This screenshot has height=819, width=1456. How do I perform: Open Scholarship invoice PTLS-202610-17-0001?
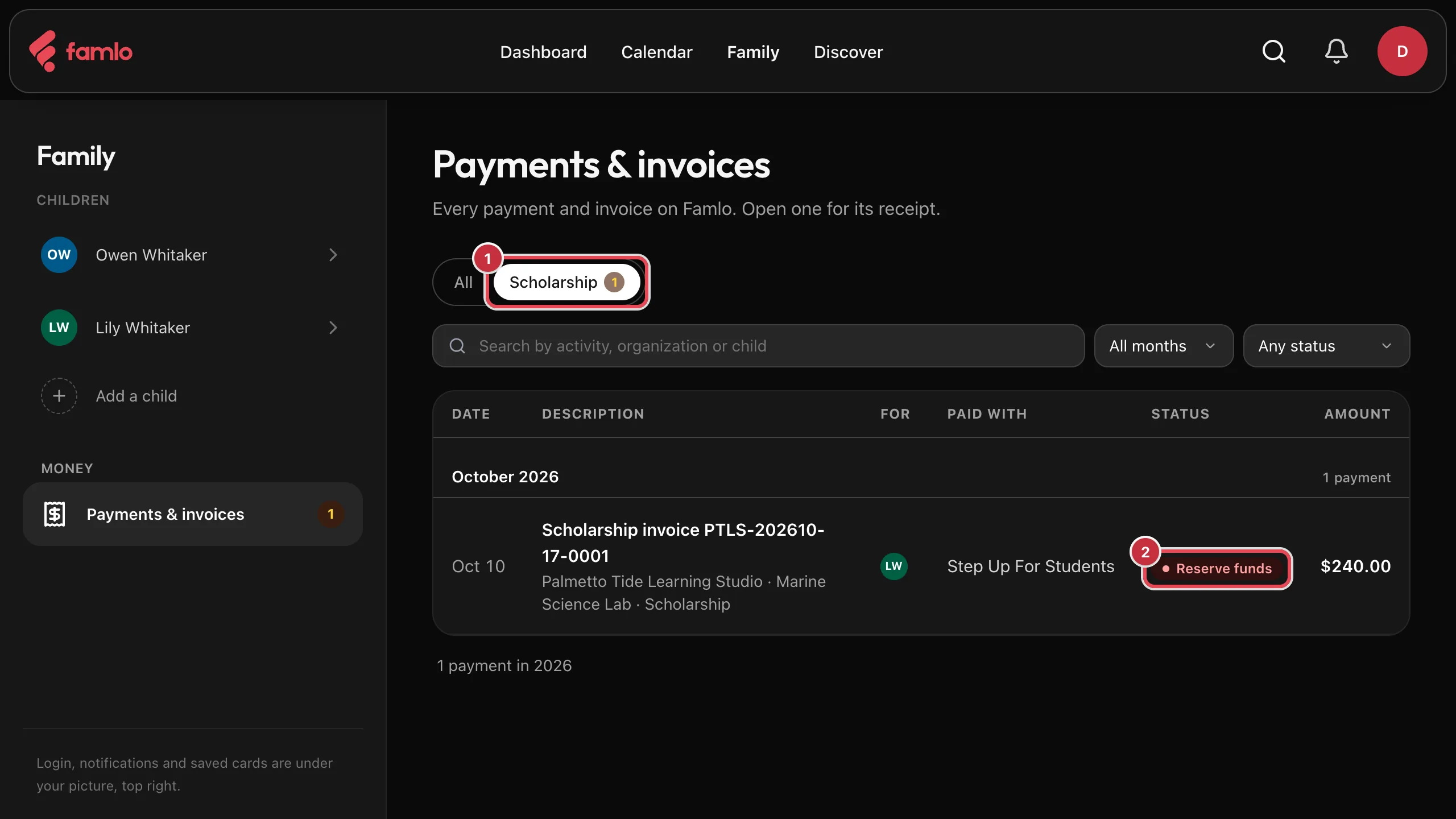683,543
